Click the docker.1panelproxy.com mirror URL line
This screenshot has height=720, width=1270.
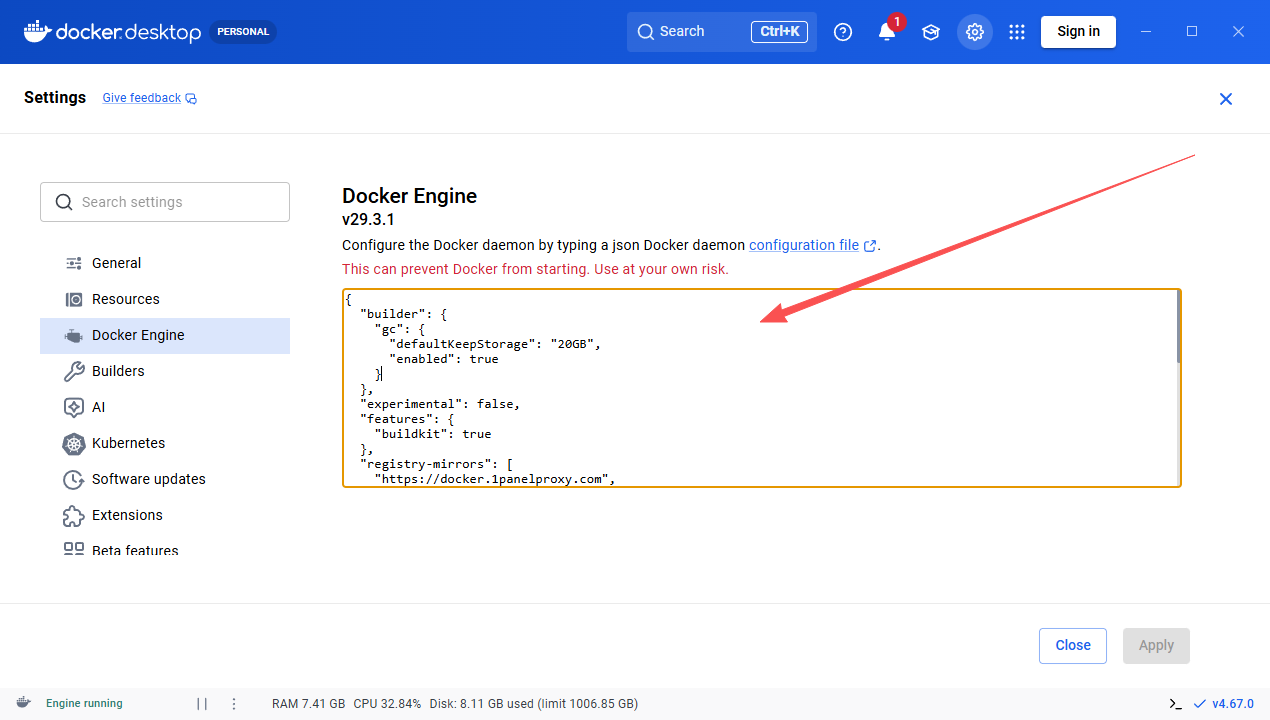pyautogui.click(x=494, y=479)
